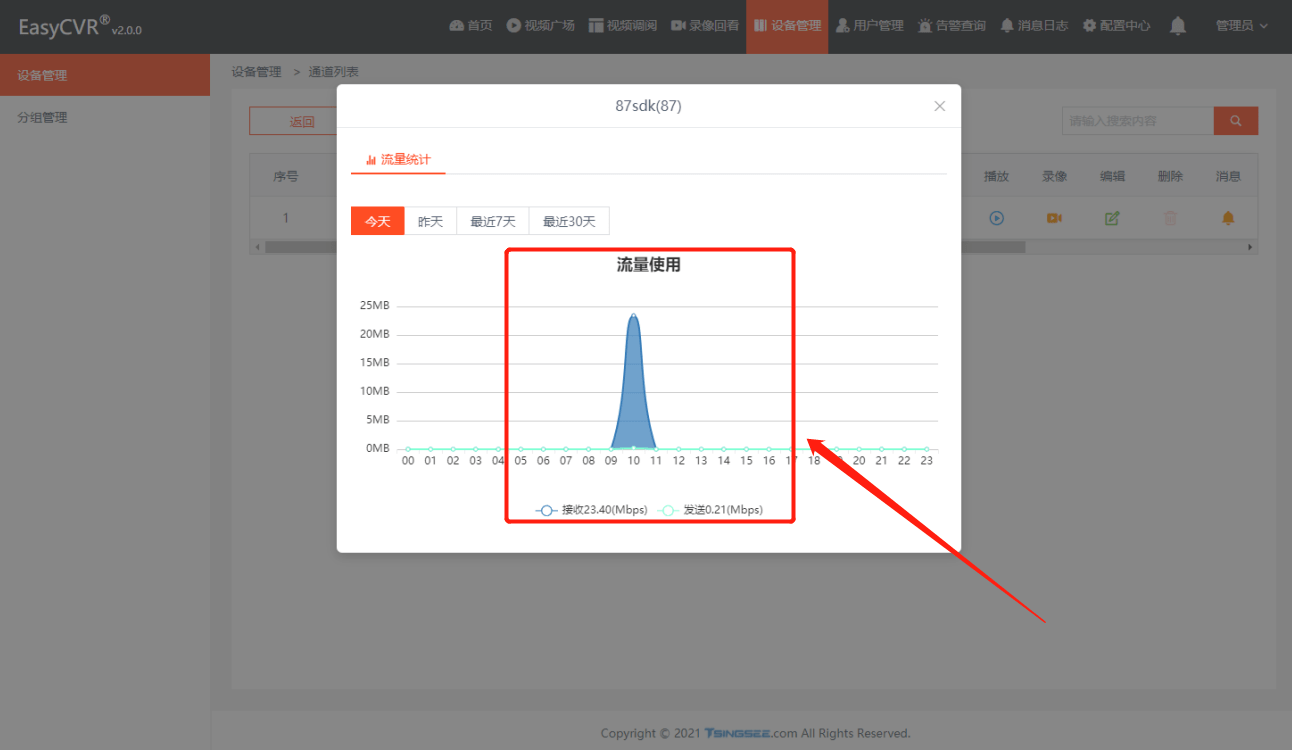Open the 管理员 user dropdown
The height and width of the screenshot is (750, 1292).
click(x=1241, y=26)
